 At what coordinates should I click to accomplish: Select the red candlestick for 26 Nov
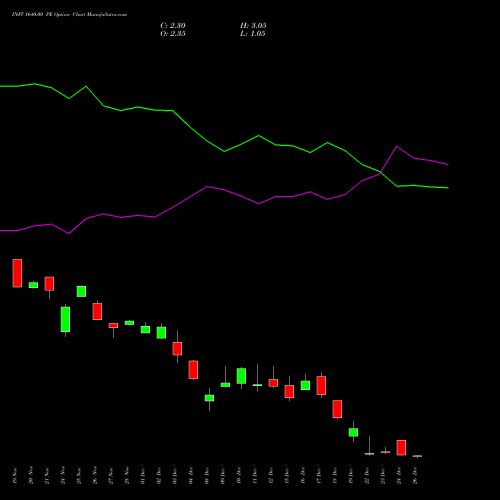[97, 311]
